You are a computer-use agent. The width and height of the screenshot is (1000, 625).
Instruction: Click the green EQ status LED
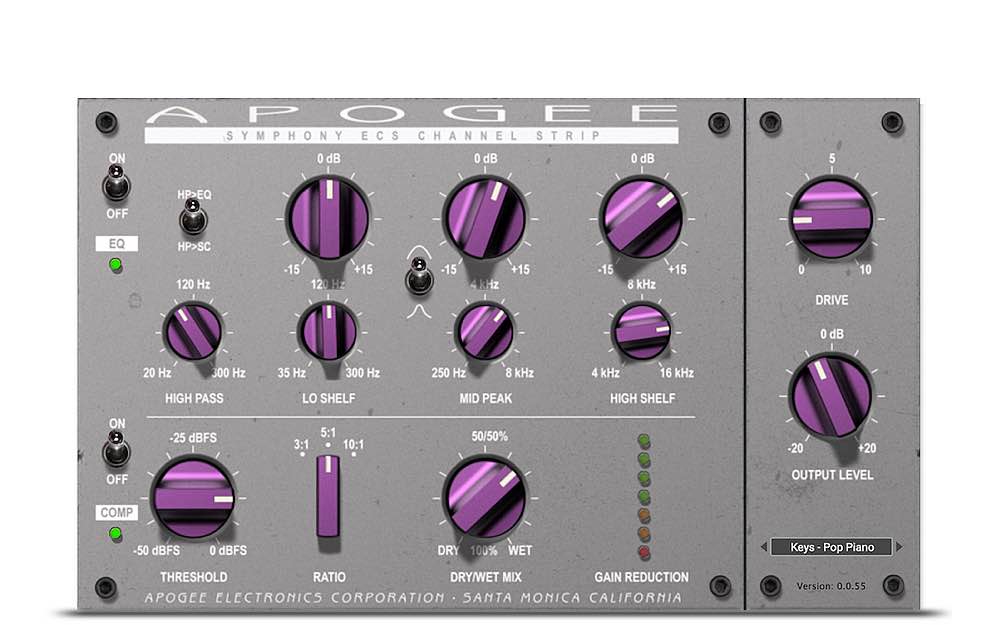coord(115,265)
